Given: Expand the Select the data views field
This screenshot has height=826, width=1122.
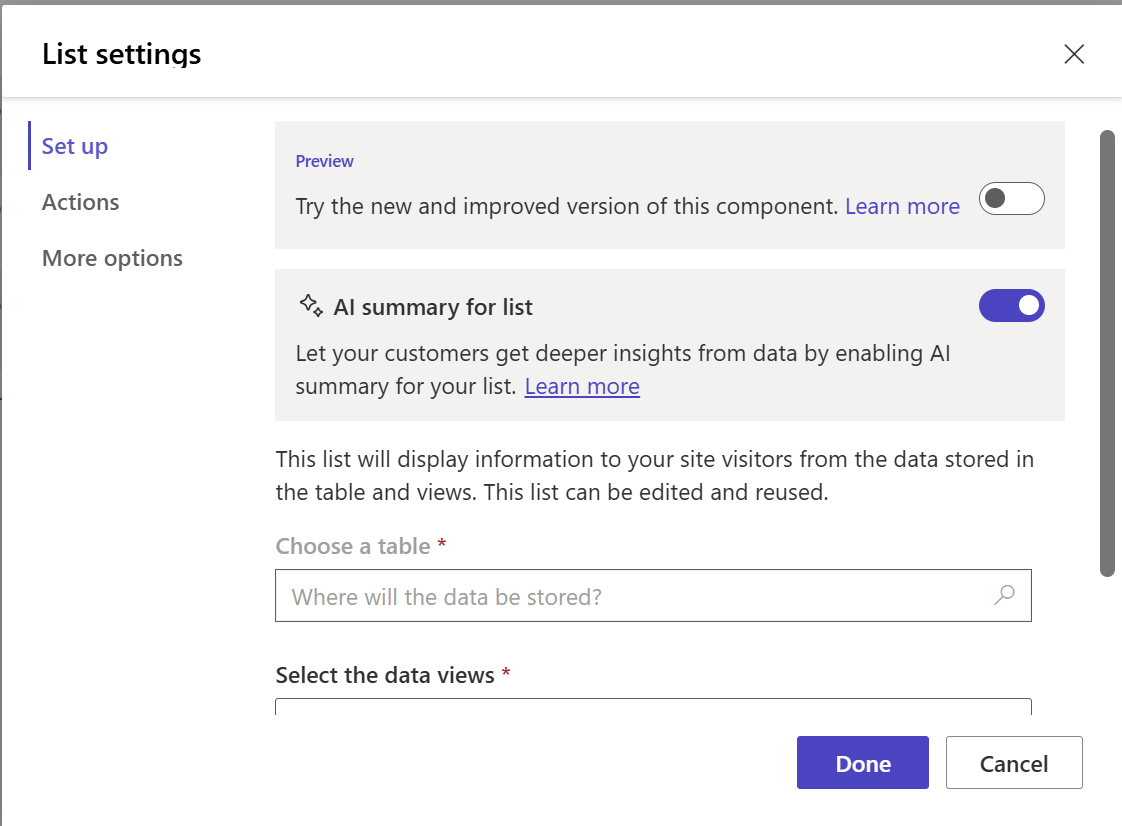Looking at the screenshot, I should 653,706.
